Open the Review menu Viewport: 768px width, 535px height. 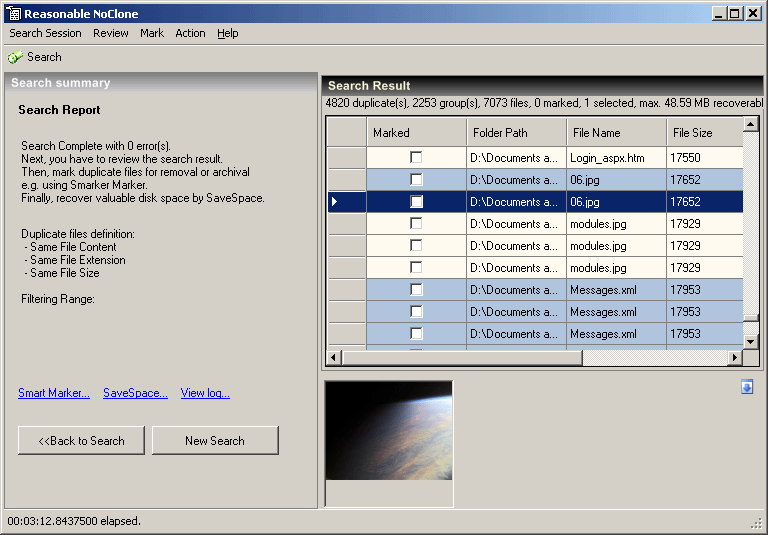110,33
